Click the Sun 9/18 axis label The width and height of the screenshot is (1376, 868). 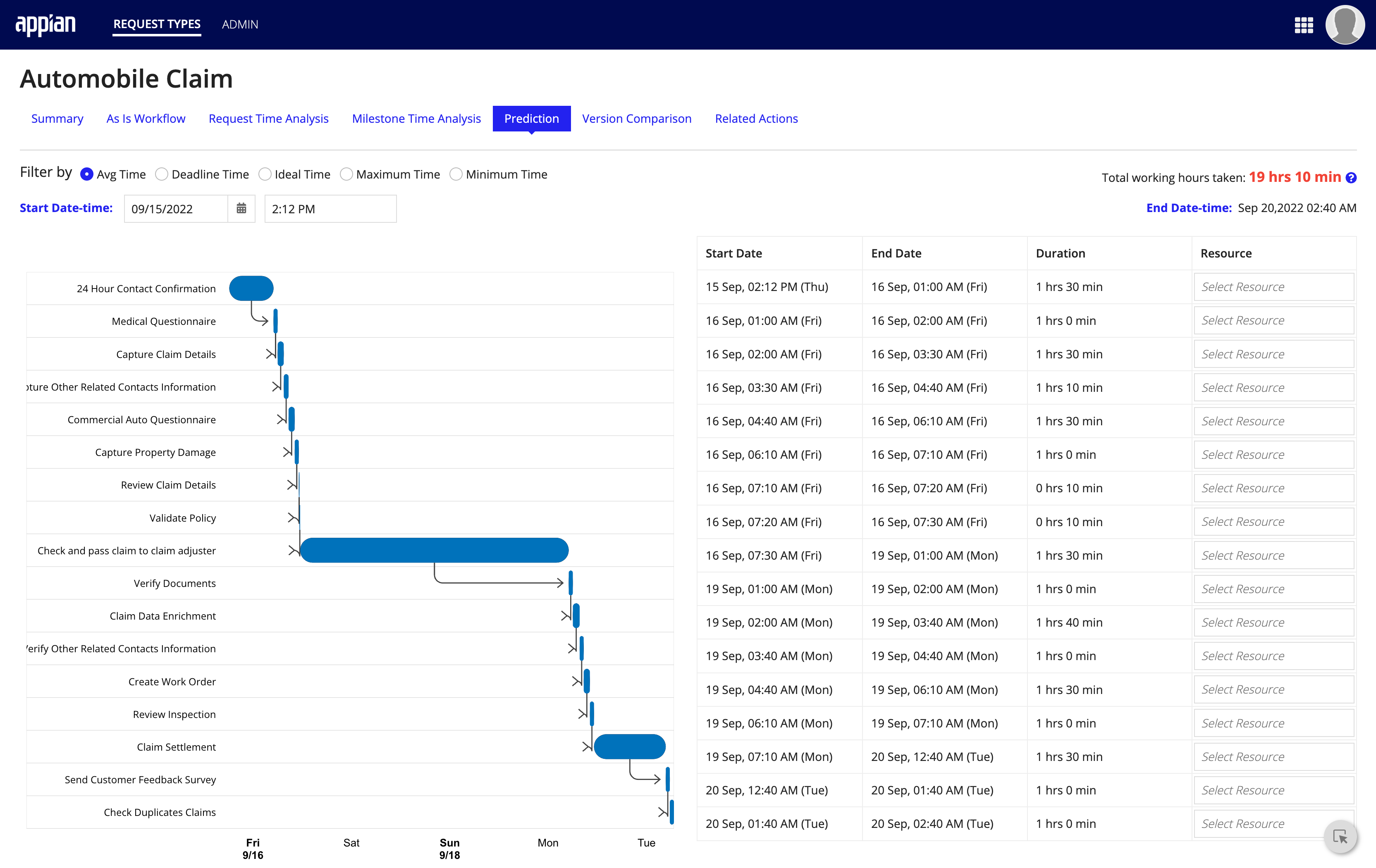click(x=449, y=849)
